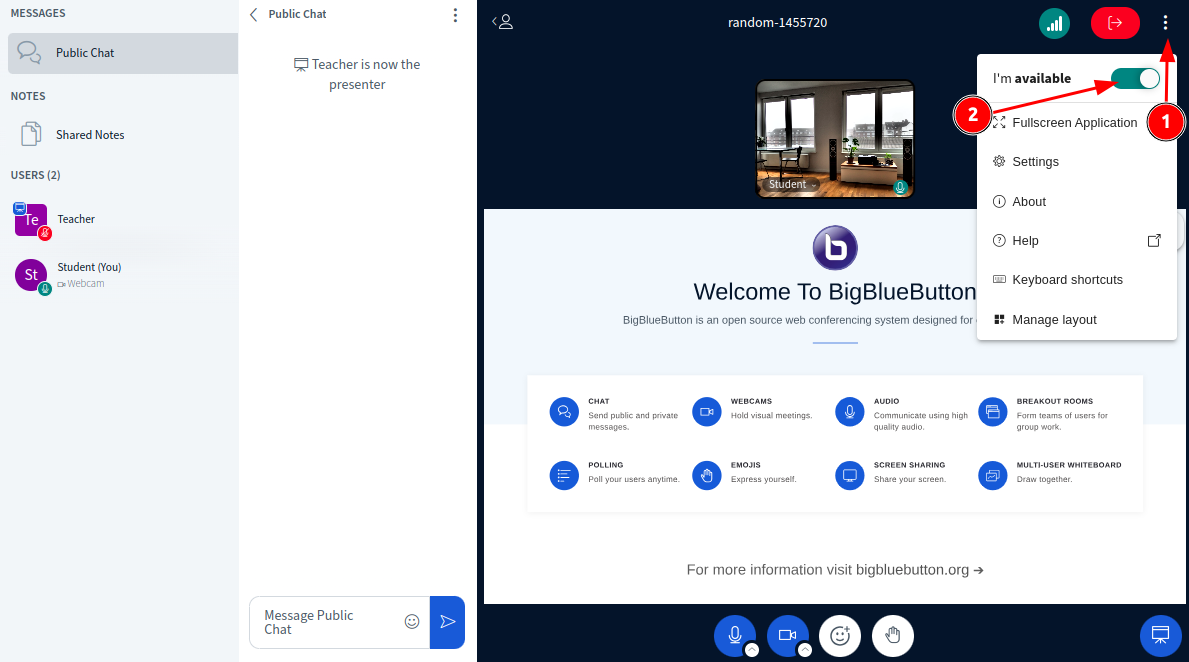The image size is (1189, 662).
Task: Turn off the webcam sharing button
Action: [787, 634]
